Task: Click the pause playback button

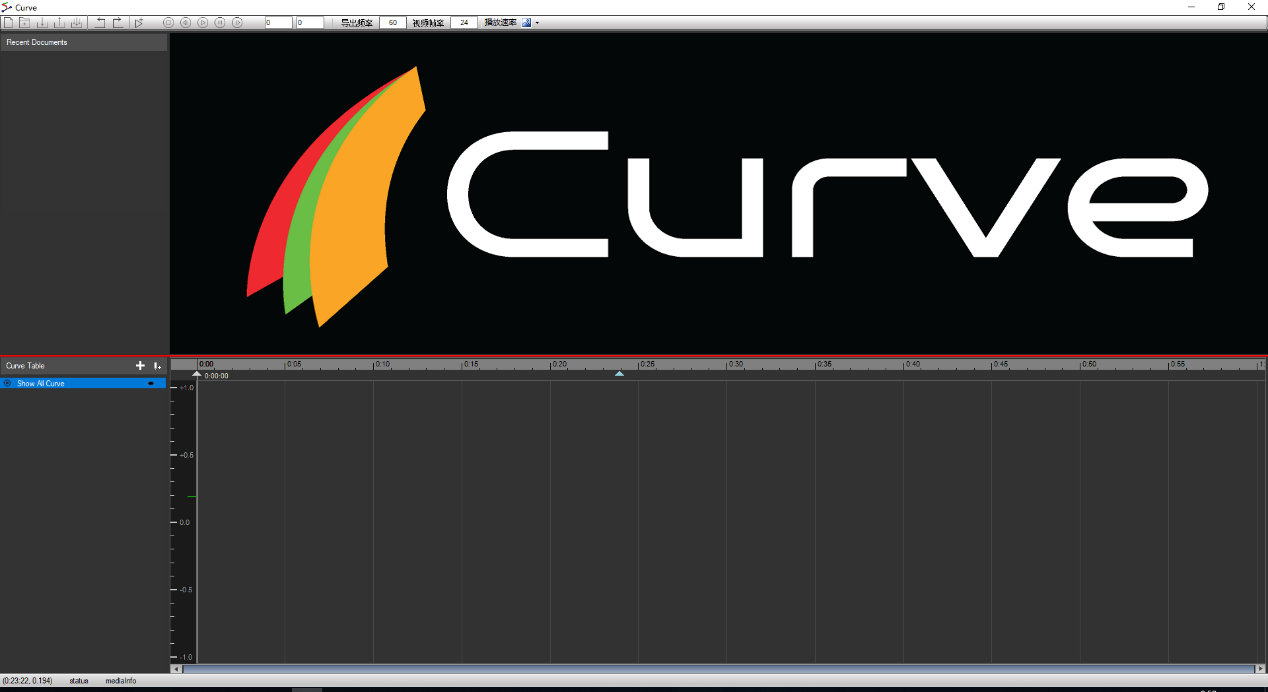Action: (220, 22)
